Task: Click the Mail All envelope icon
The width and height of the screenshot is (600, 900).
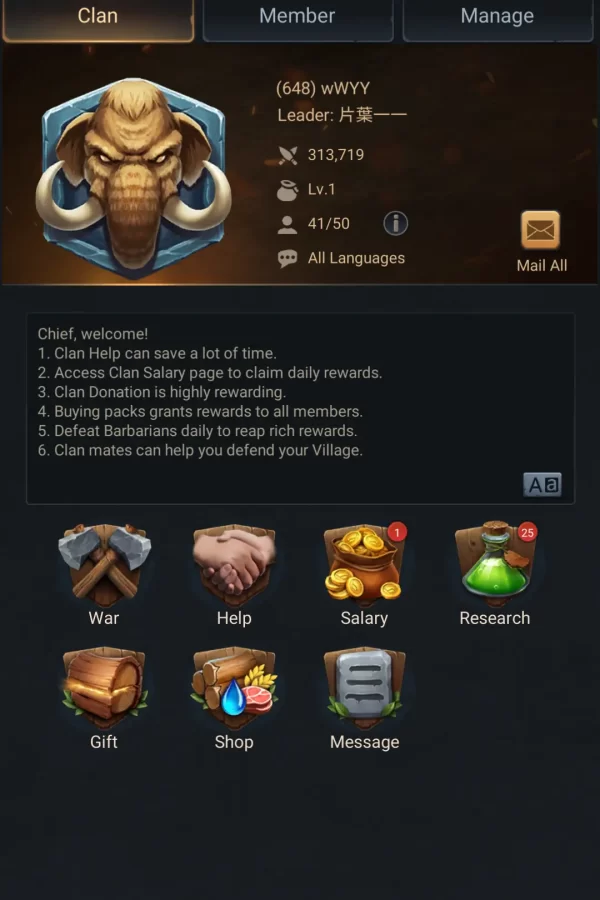Action: (x=540, y=230)
